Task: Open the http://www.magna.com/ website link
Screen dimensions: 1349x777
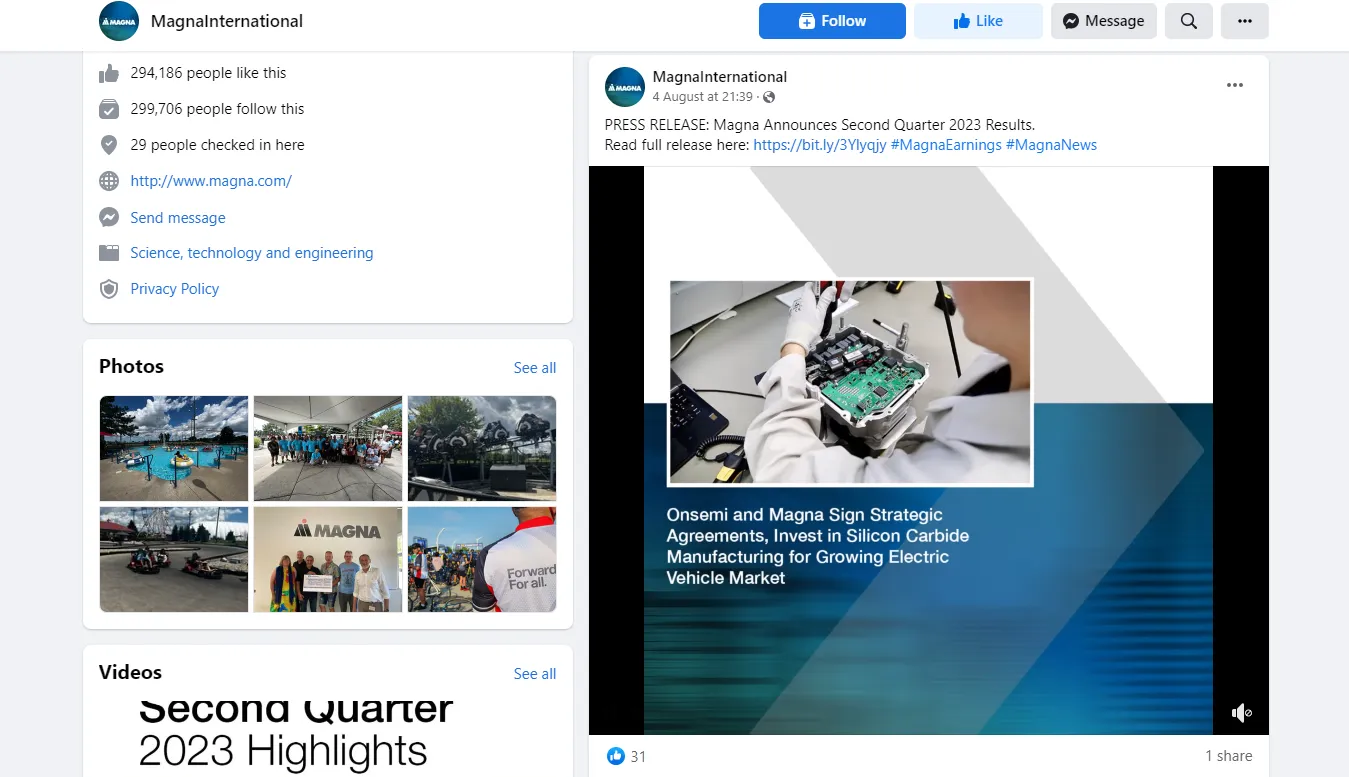Action: (211, 181)
